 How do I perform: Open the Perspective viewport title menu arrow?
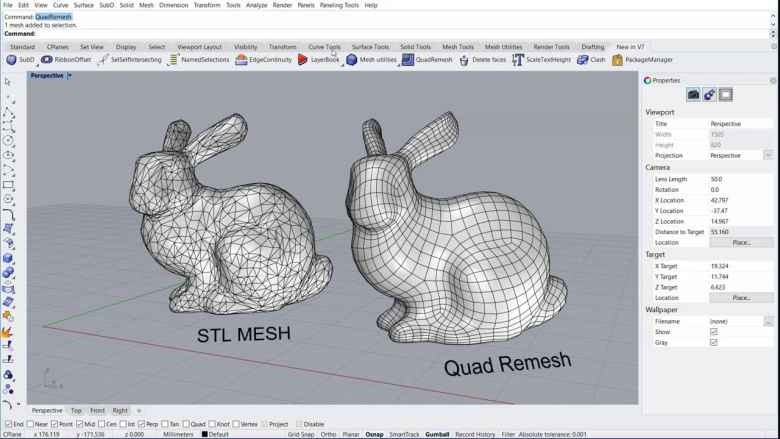69,75
